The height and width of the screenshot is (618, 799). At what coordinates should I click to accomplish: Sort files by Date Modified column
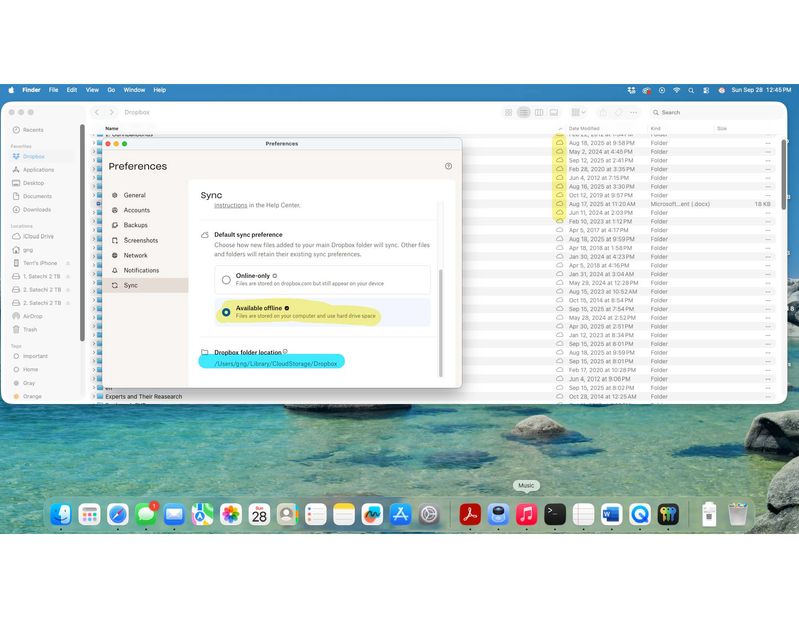click(x=584, y=128)
